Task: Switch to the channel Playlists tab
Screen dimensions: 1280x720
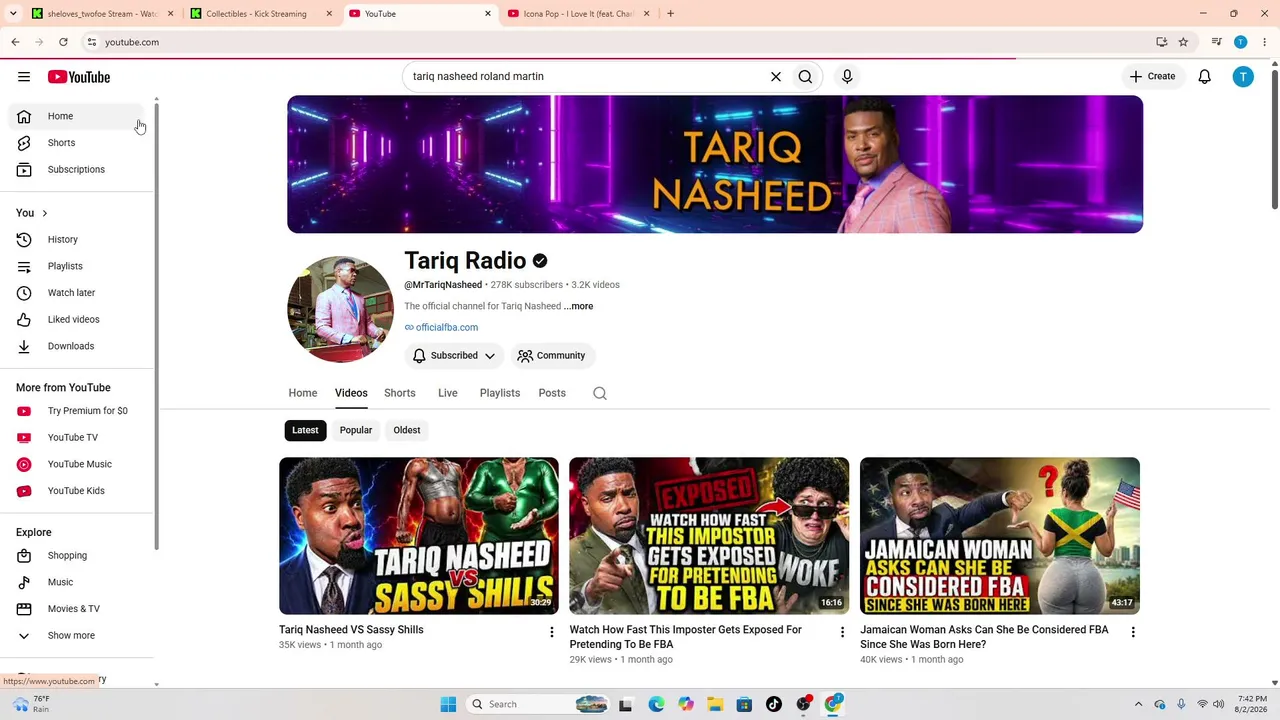Action: [500, 393]
